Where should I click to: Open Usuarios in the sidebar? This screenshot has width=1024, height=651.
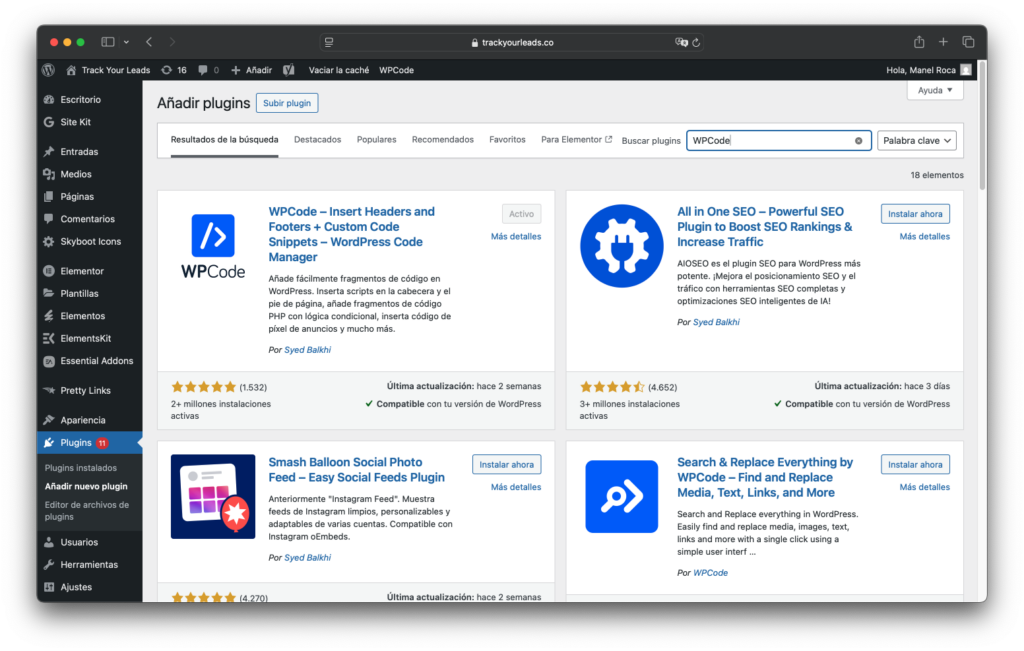coord(79,542)
